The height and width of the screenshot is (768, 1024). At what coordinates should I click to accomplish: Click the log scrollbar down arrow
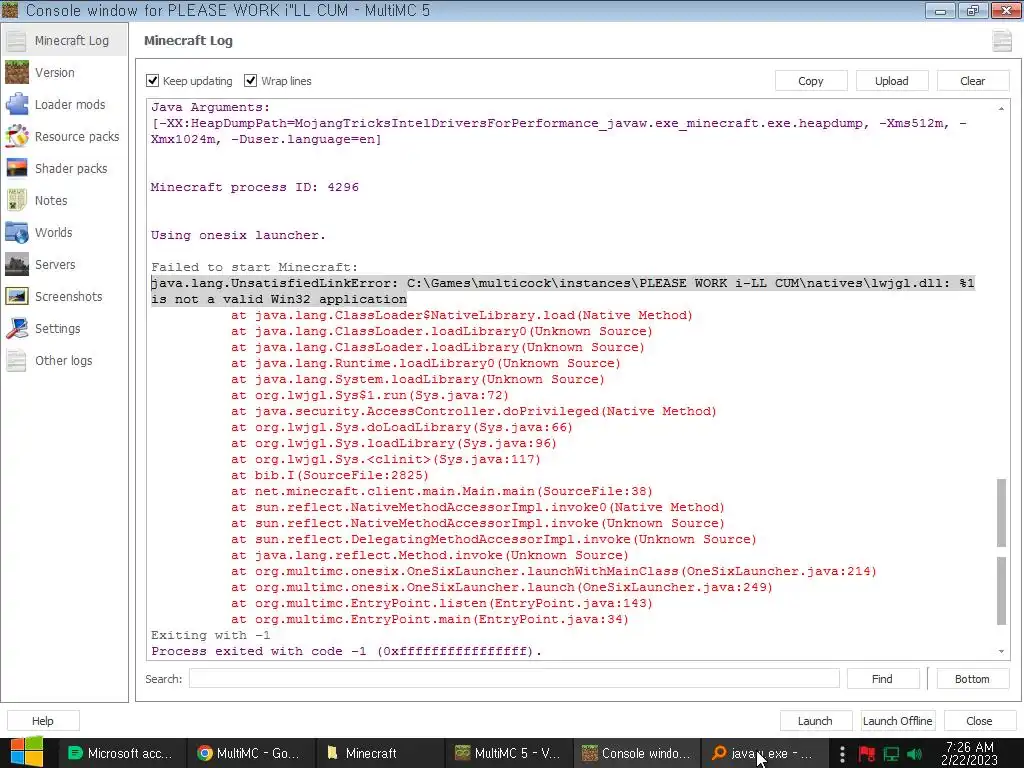point(1001,651)
